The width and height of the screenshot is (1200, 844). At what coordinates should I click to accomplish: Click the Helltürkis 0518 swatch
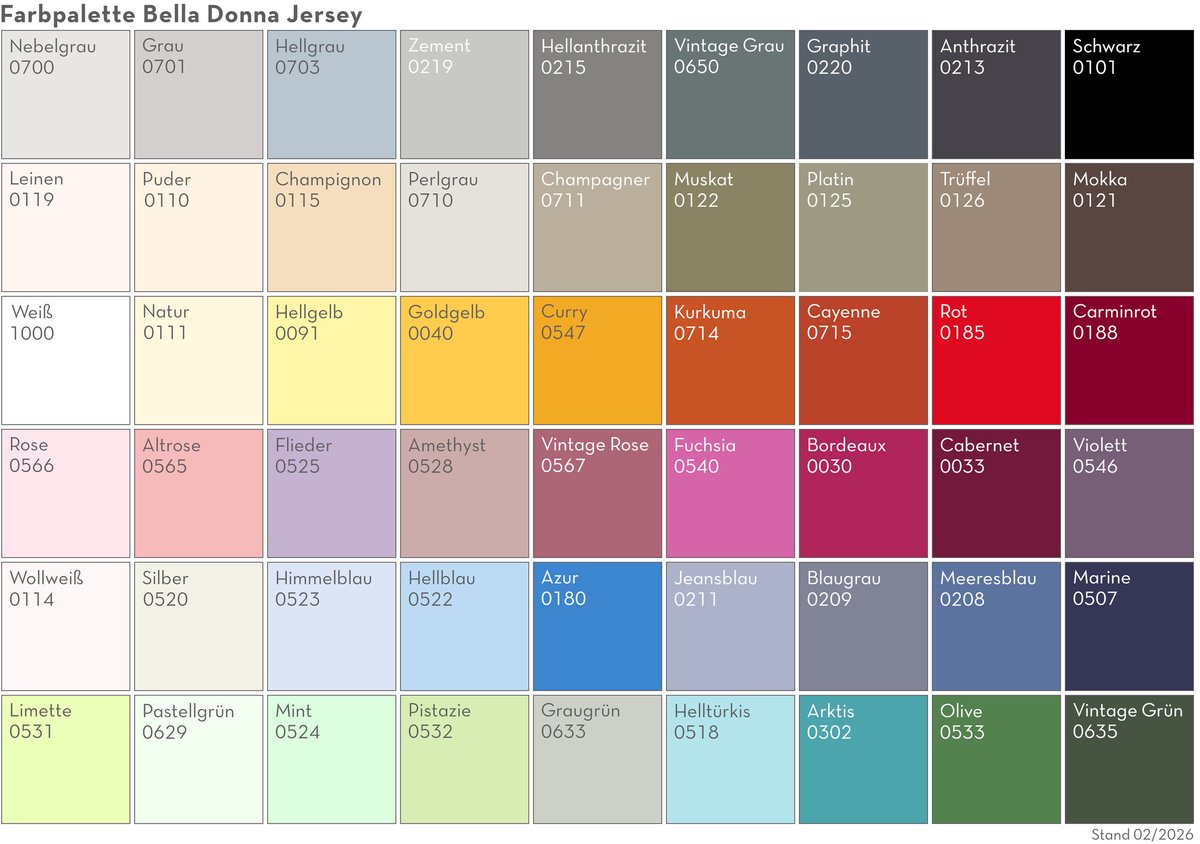731,759
